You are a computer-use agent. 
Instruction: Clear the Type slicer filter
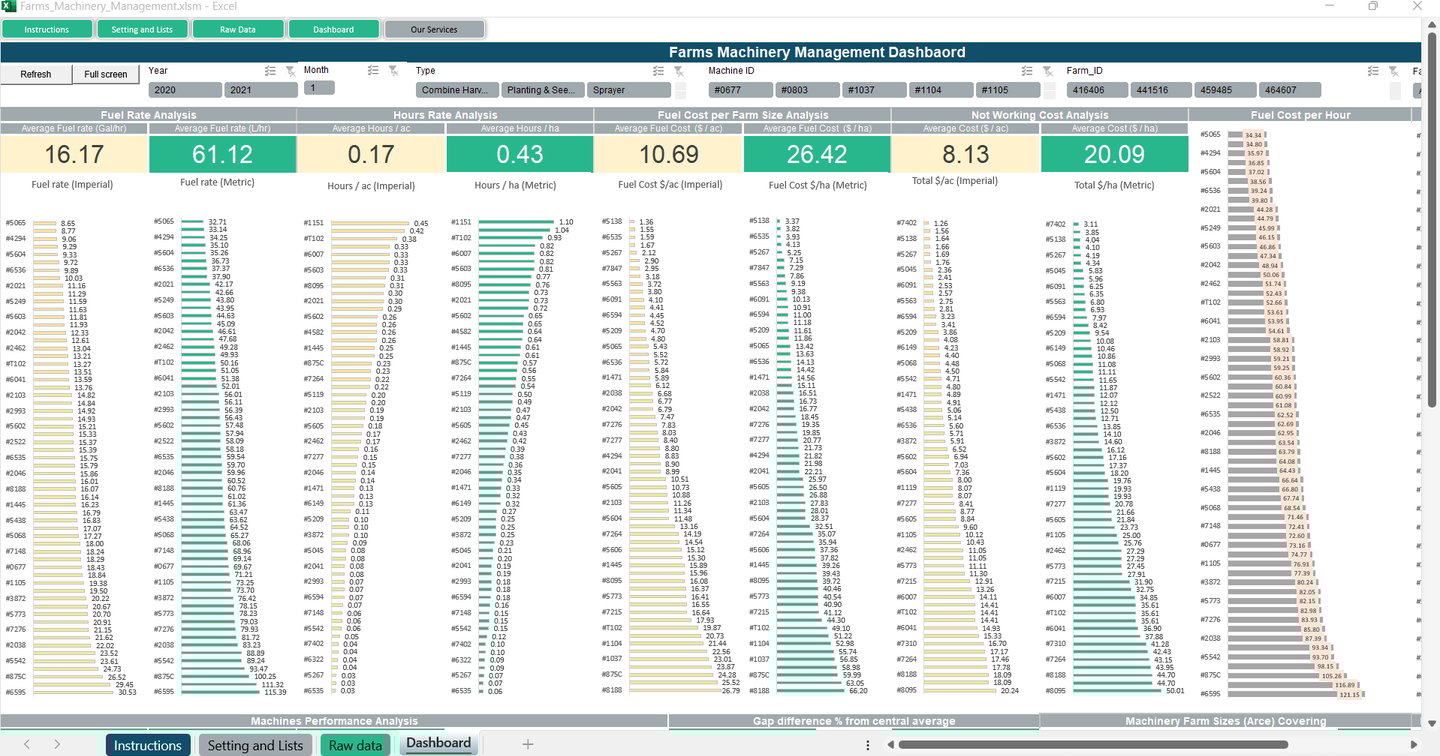pyautogui.click(x=679, y=70)
